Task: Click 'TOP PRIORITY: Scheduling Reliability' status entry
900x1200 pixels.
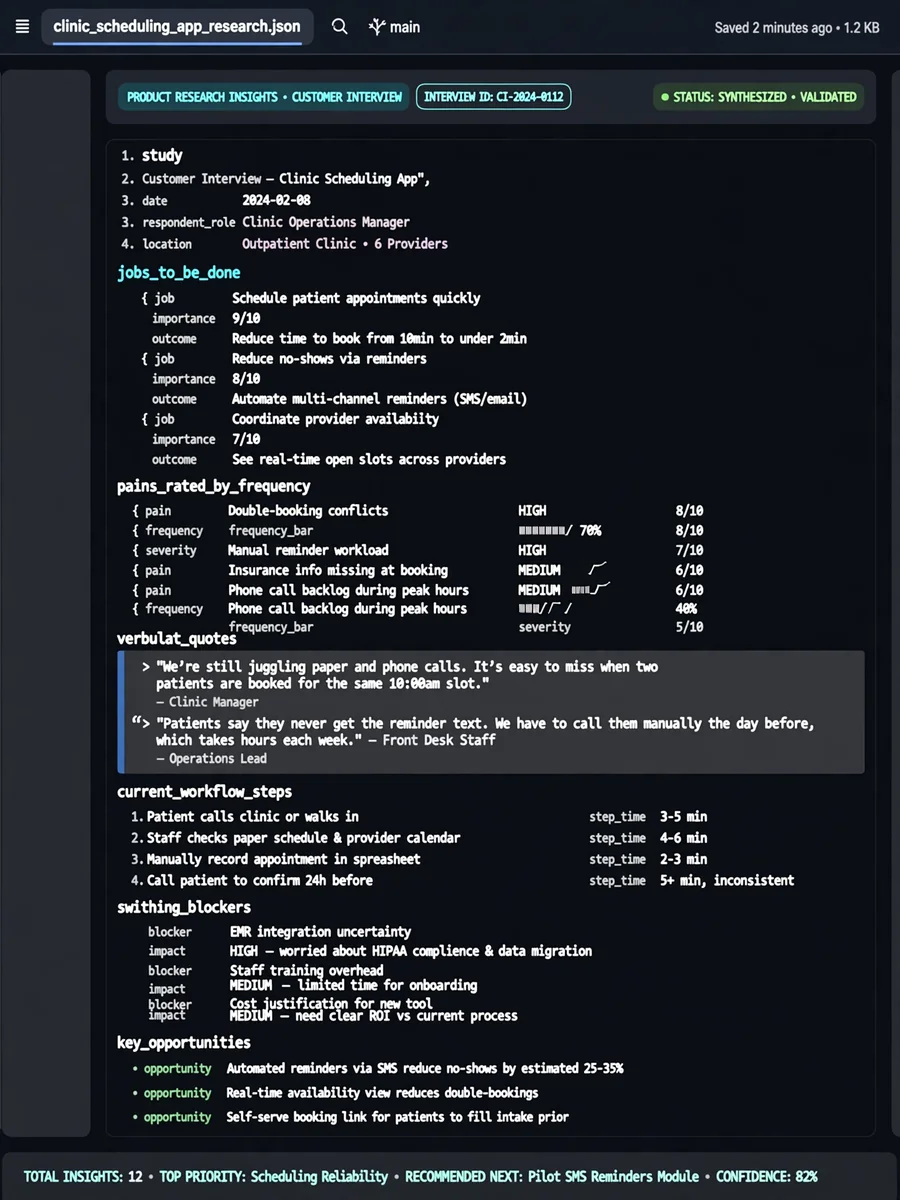Action: pos(273,1177)
